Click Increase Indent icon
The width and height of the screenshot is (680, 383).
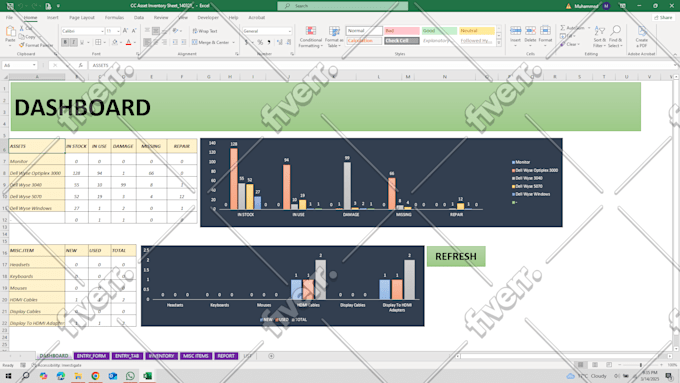[183, 43]
